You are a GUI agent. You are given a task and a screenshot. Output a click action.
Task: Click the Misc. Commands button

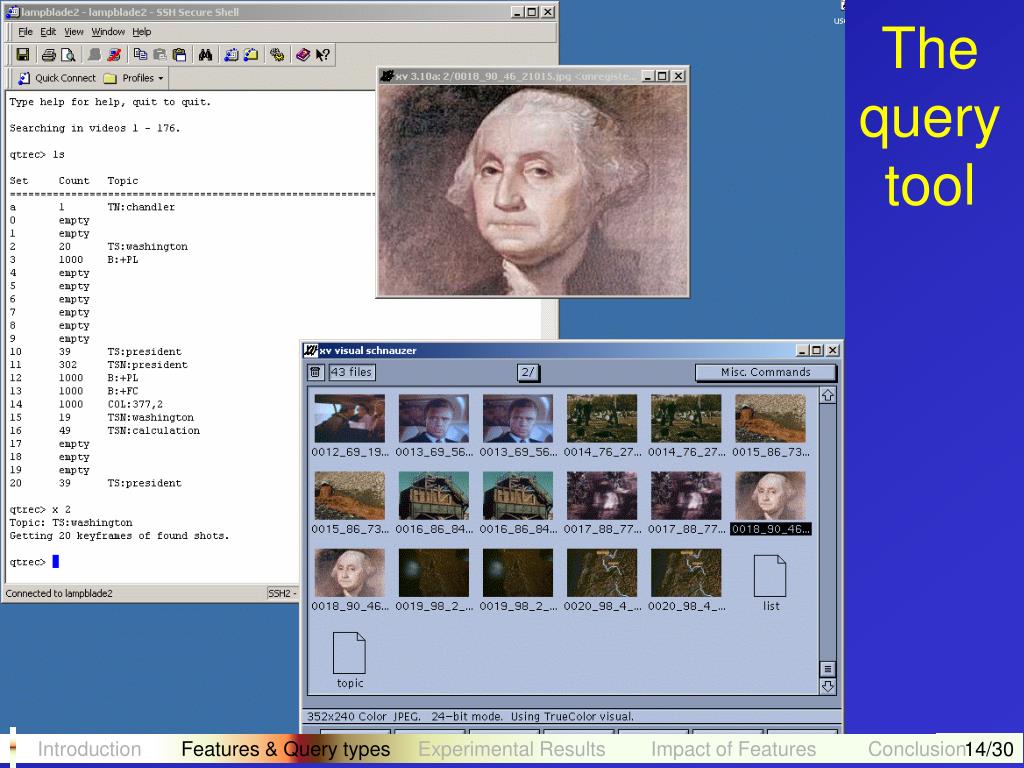[765, 372]
